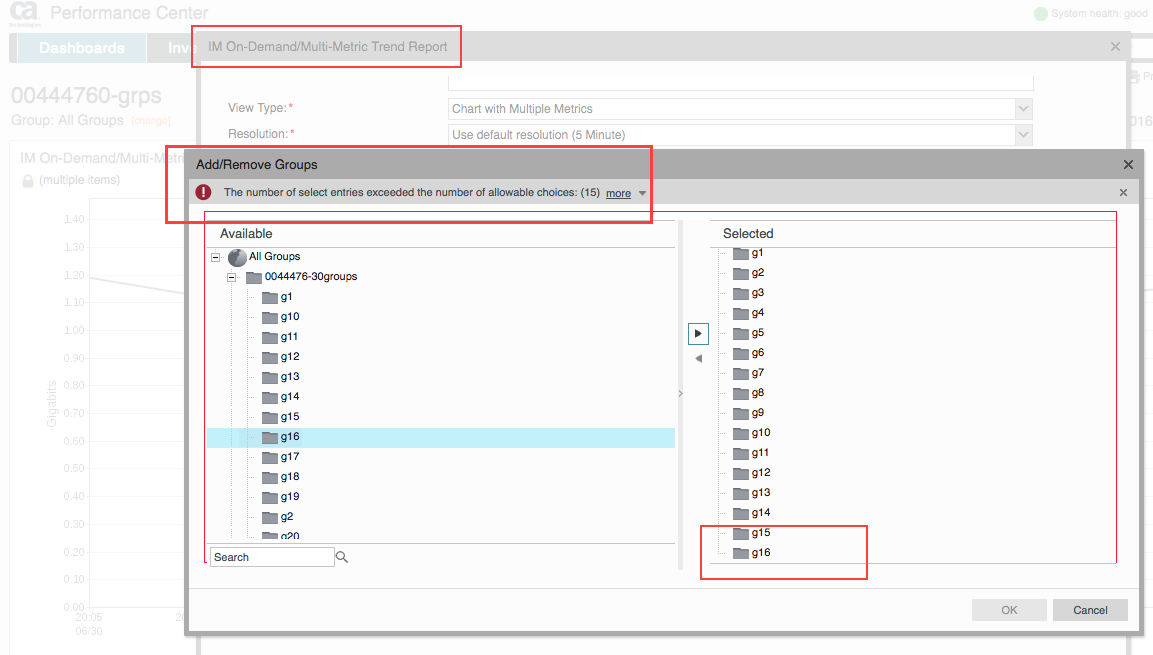
Task: Close the Multi-Metric Trend Report dialog
Action: (x=1115, y=47)
